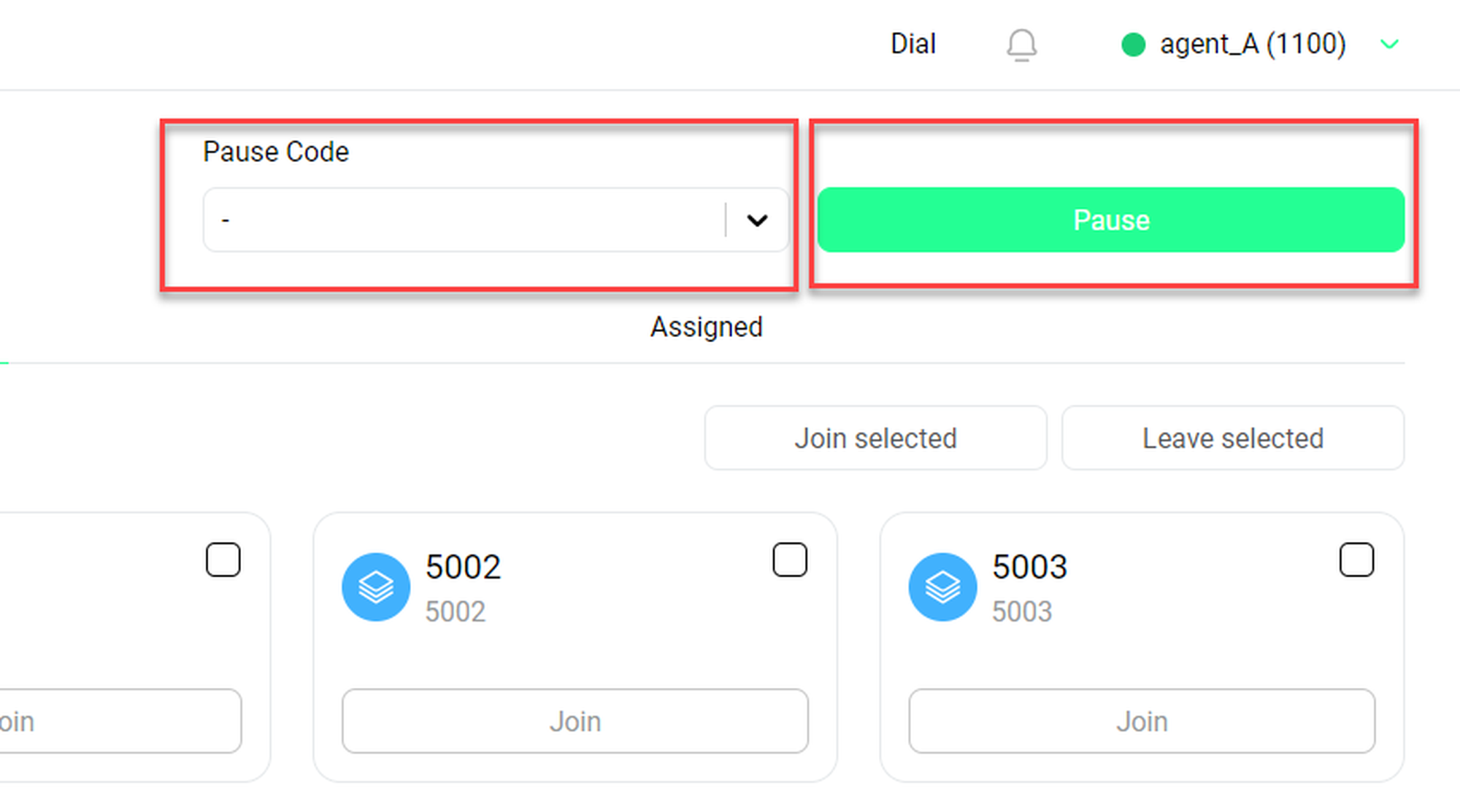This screenshot has height=812, width=1460.
Task: Tick the 5002 queue checkbox
Action: pos(790,560)
